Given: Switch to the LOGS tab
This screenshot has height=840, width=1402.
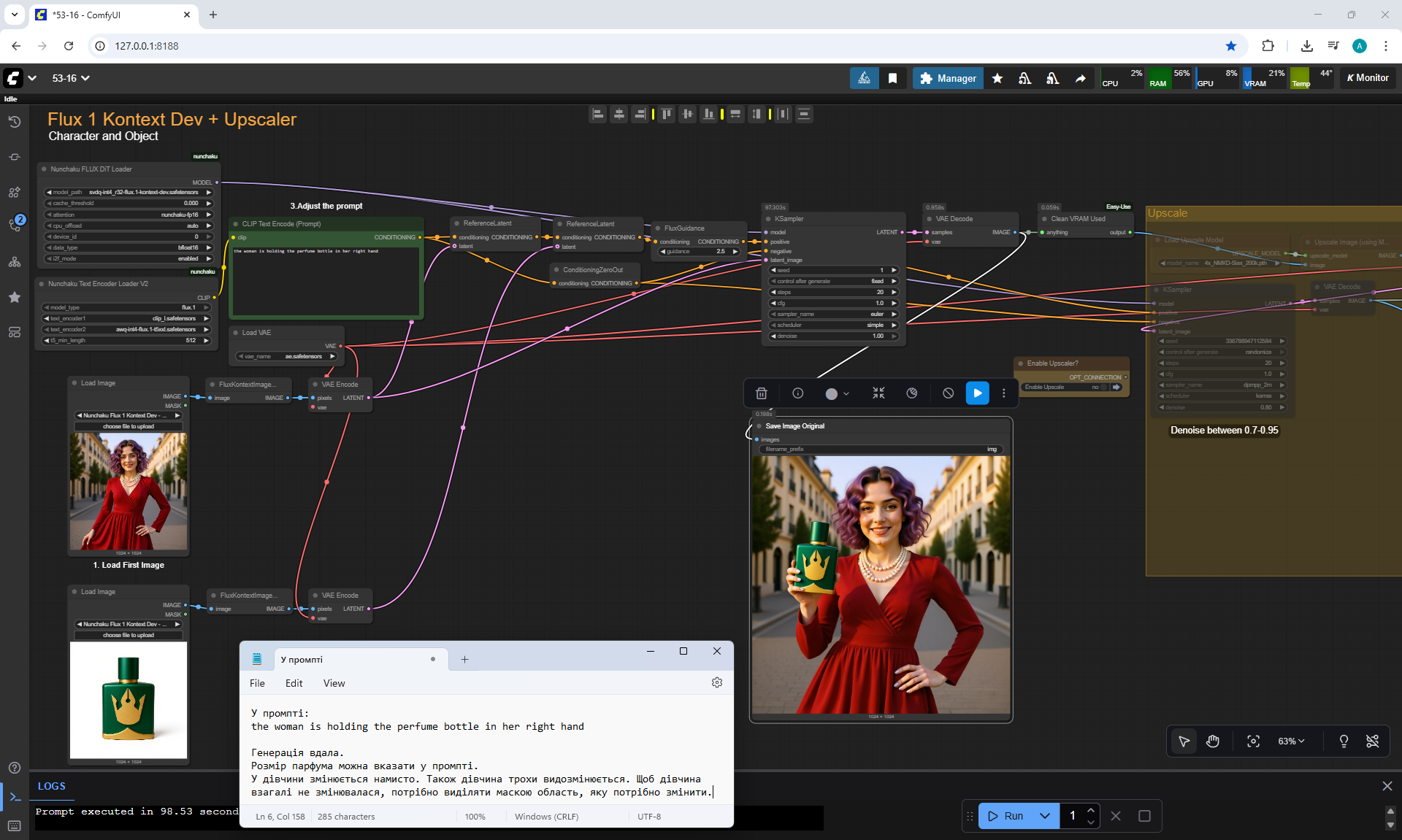Looking at the screenshot, I should point(52,786).
